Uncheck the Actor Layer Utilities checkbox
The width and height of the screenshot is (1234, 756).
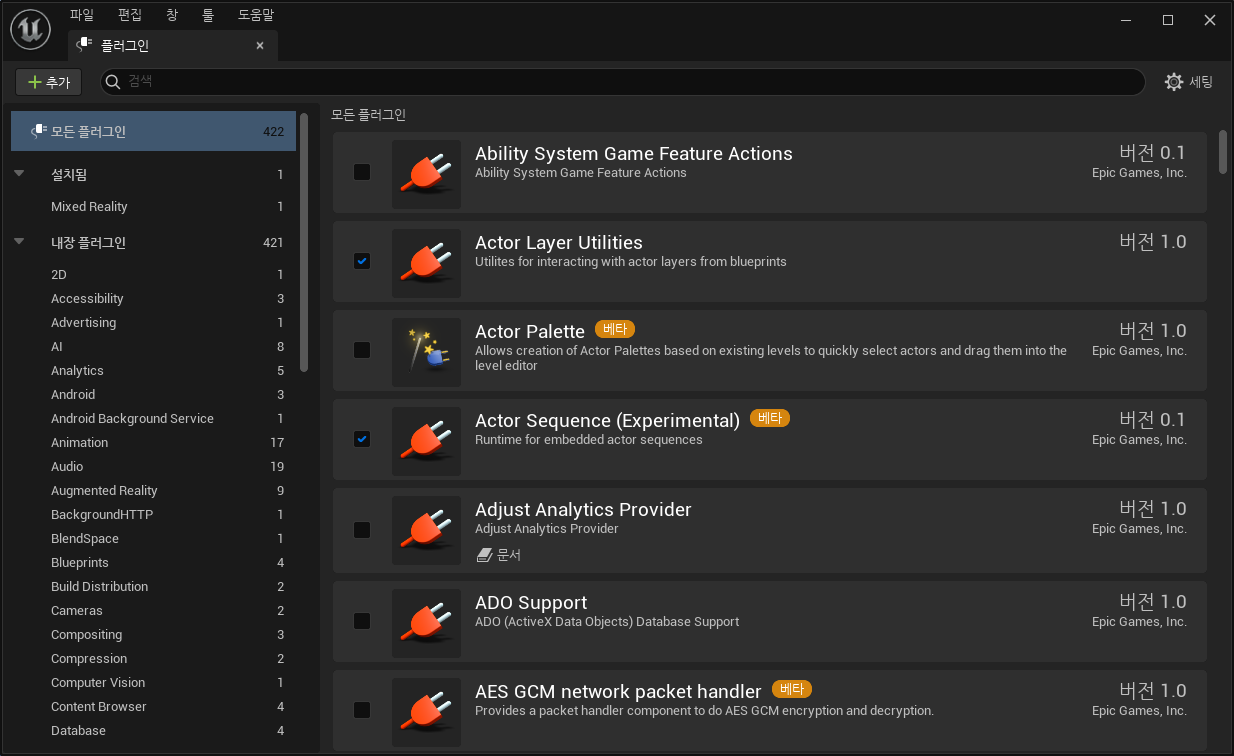(x=362, y=261)
